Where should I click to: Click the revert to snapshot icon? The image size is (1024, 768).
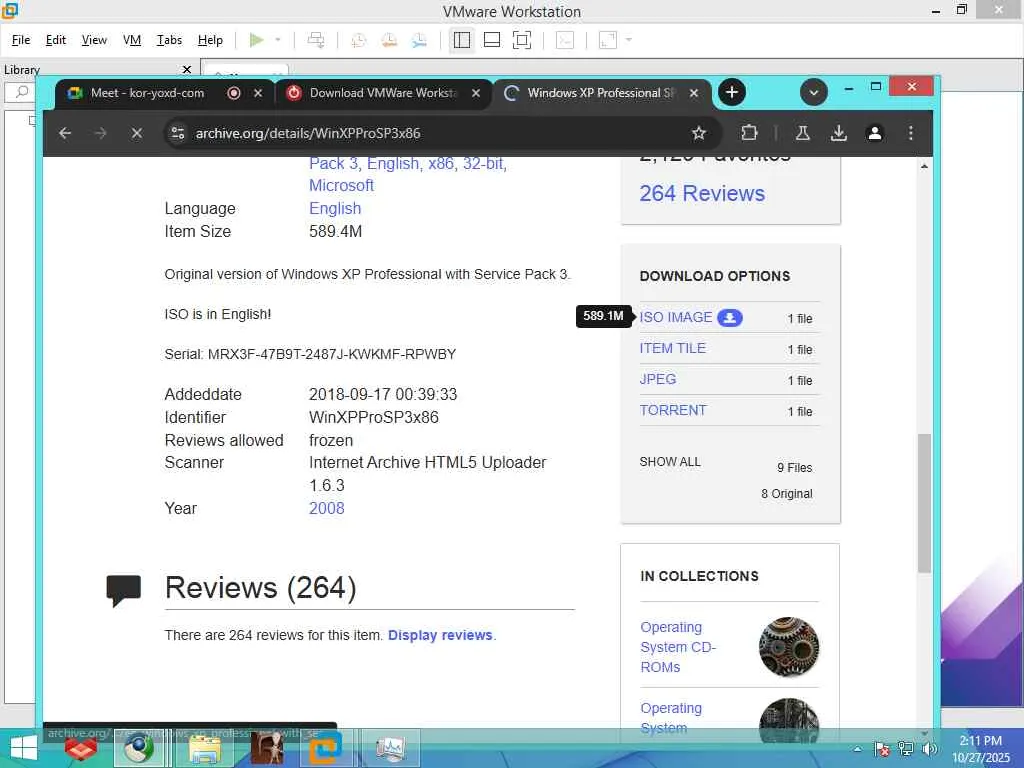pyautogui.click(x=389, y=40)
